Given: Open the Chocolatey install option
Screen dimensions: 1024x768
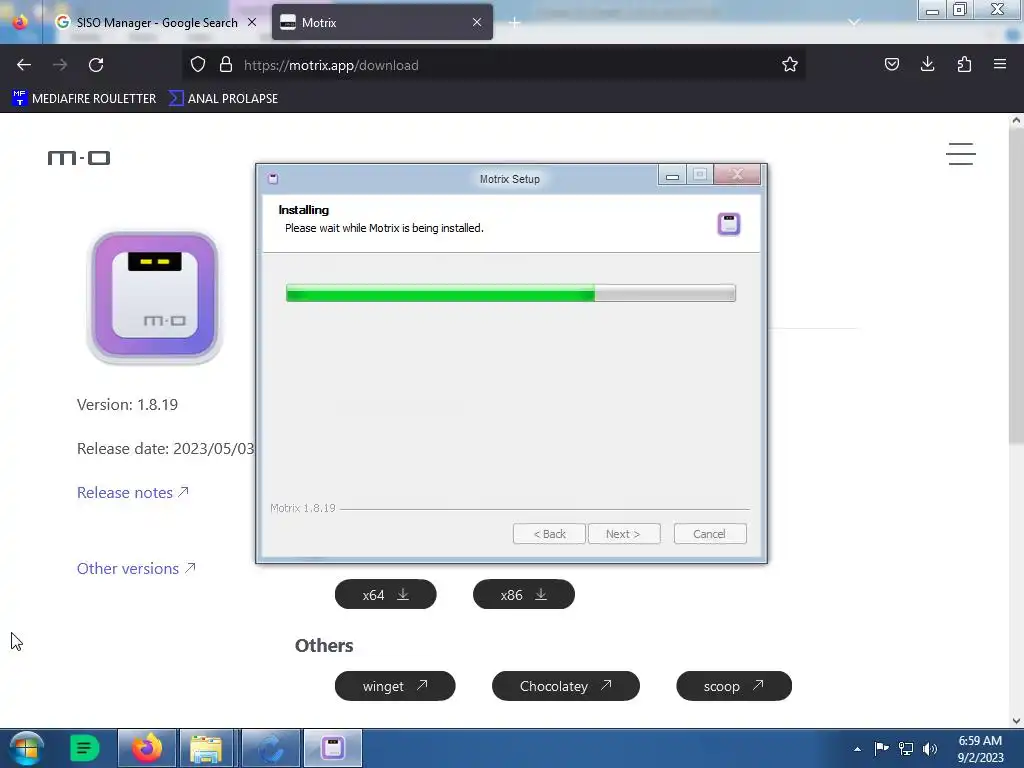Looking at the screenshot, I should pos(566,686).
